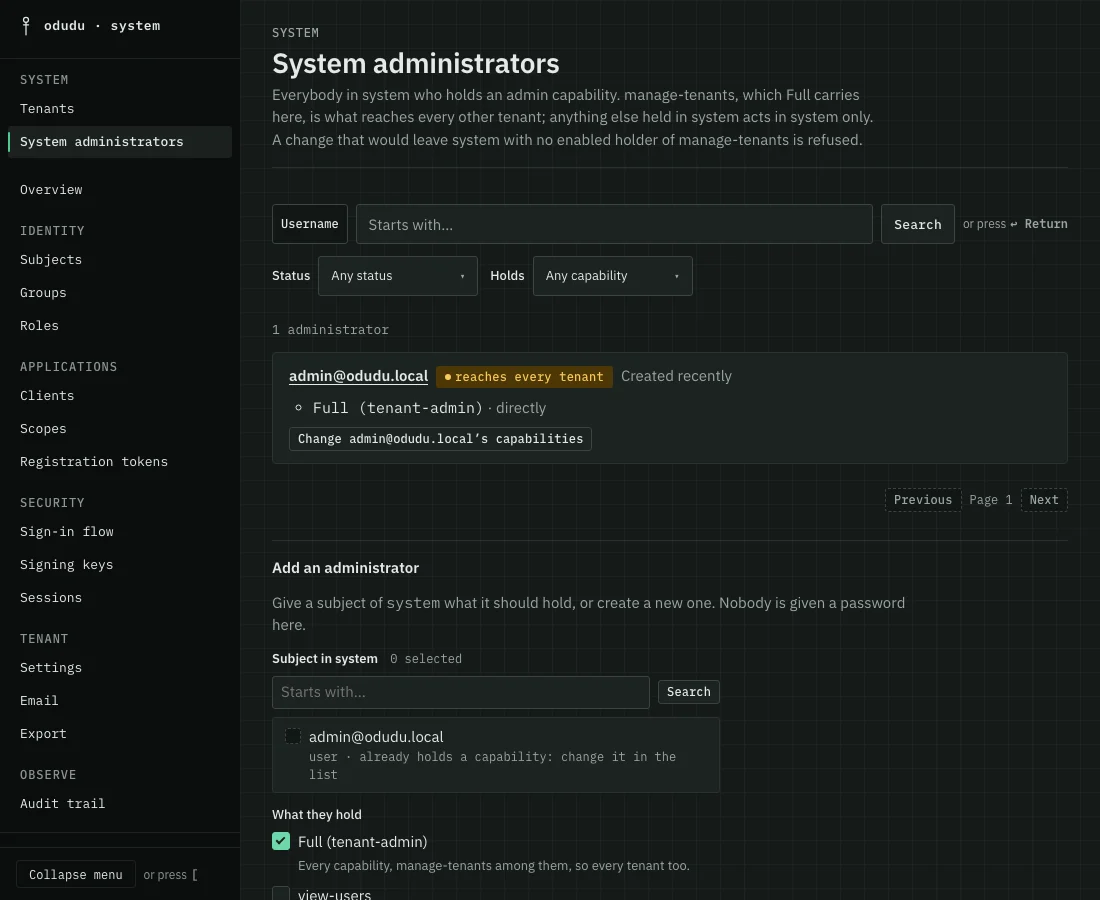Open the Status 'Any status' dropdown
Screen dimensions: 1100x900
pyautogui.click(x=398, y=276)
